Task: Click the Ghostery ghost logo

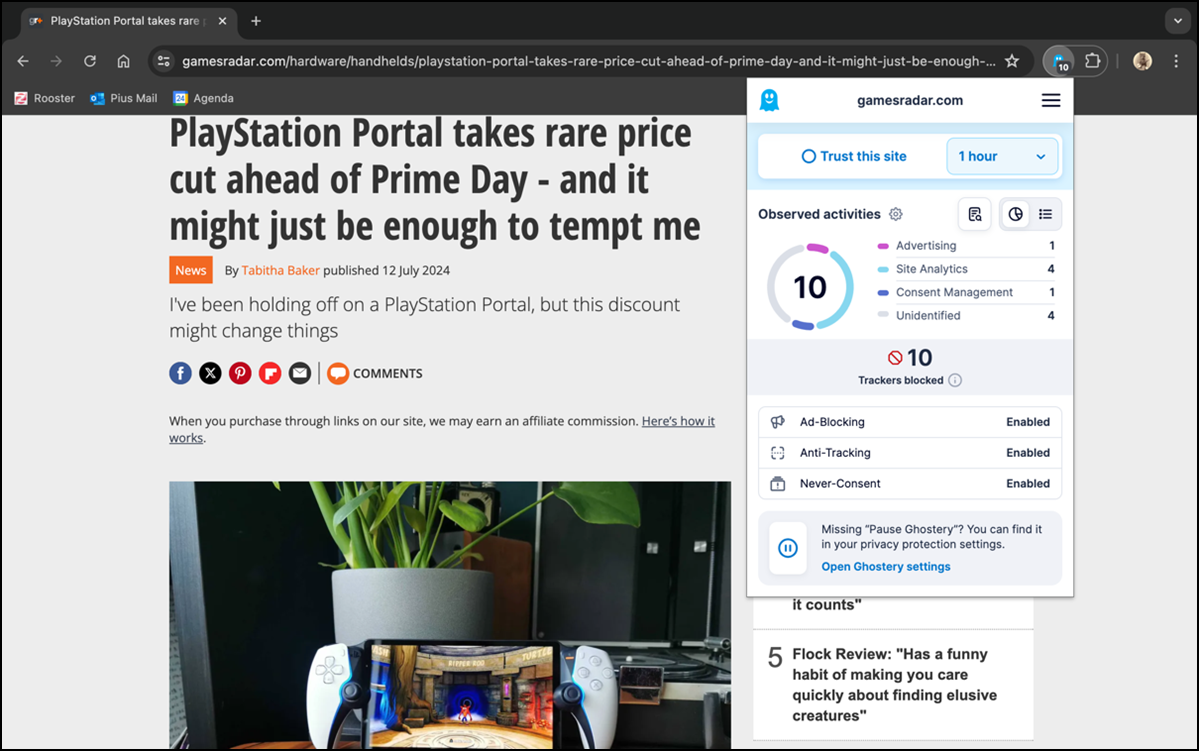Action: click(x=769, y=100)
